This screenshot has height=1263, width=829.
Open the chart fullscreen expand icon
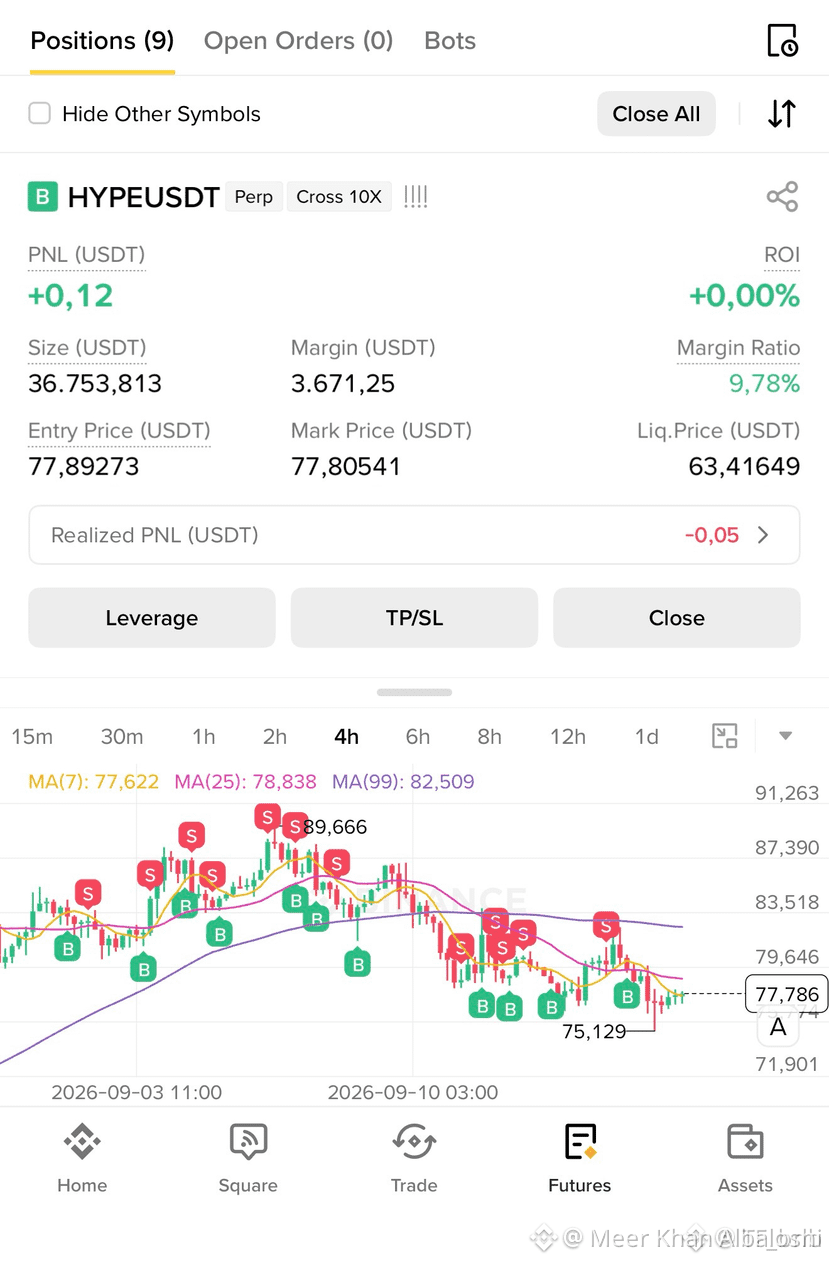pyautogui.click(x=724, y=737)
